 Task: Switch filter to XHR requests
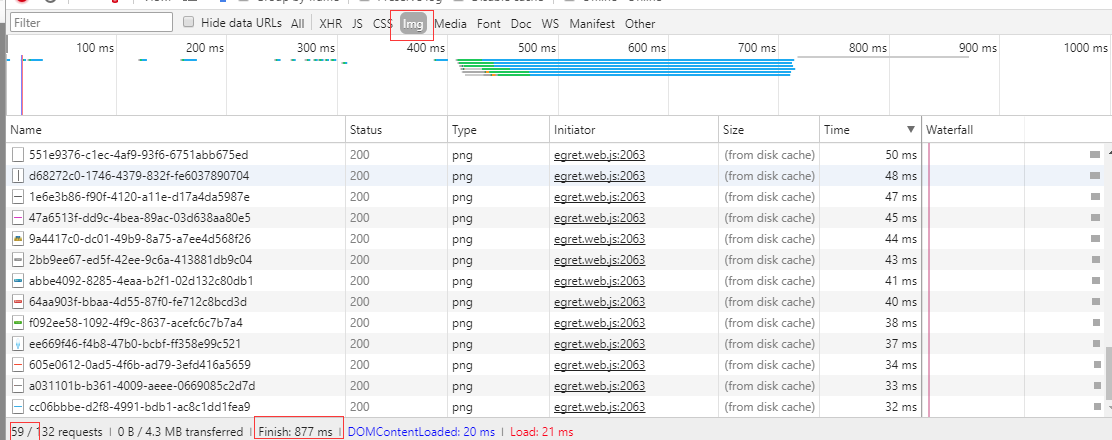[x=330, y=23]
